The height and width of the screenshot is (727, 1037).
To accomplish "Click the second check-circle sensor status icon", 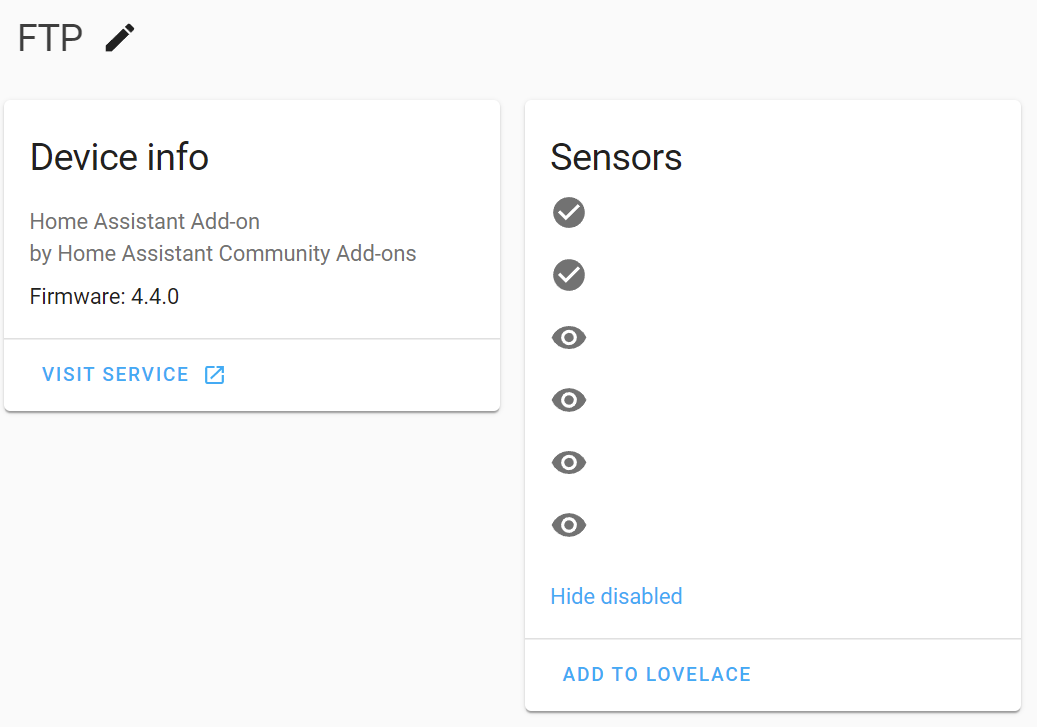I will point(568,275).
